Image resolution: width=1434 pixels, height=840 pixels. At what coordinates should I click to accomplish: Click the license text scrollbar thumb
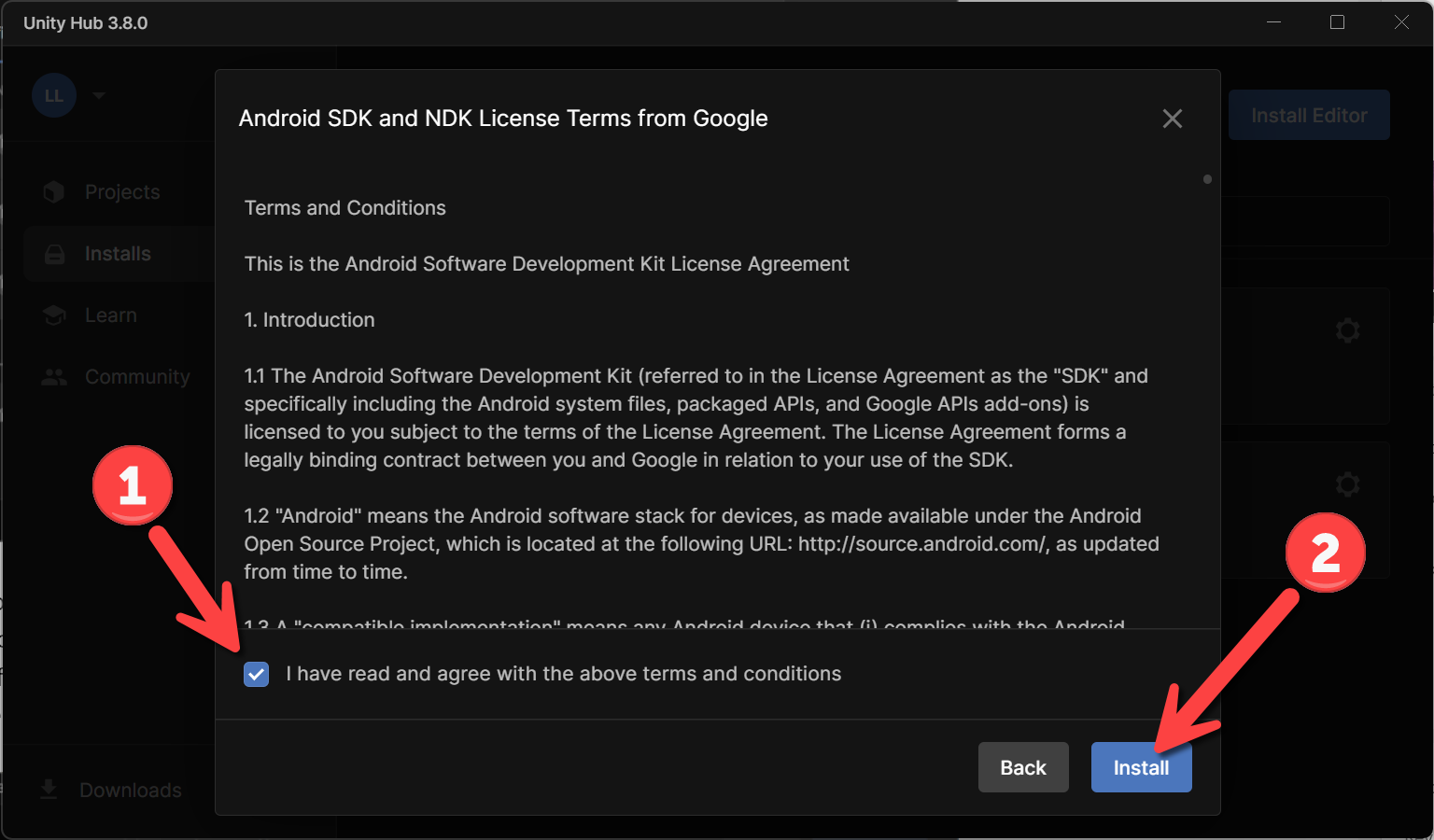[x=1207, y=179]
